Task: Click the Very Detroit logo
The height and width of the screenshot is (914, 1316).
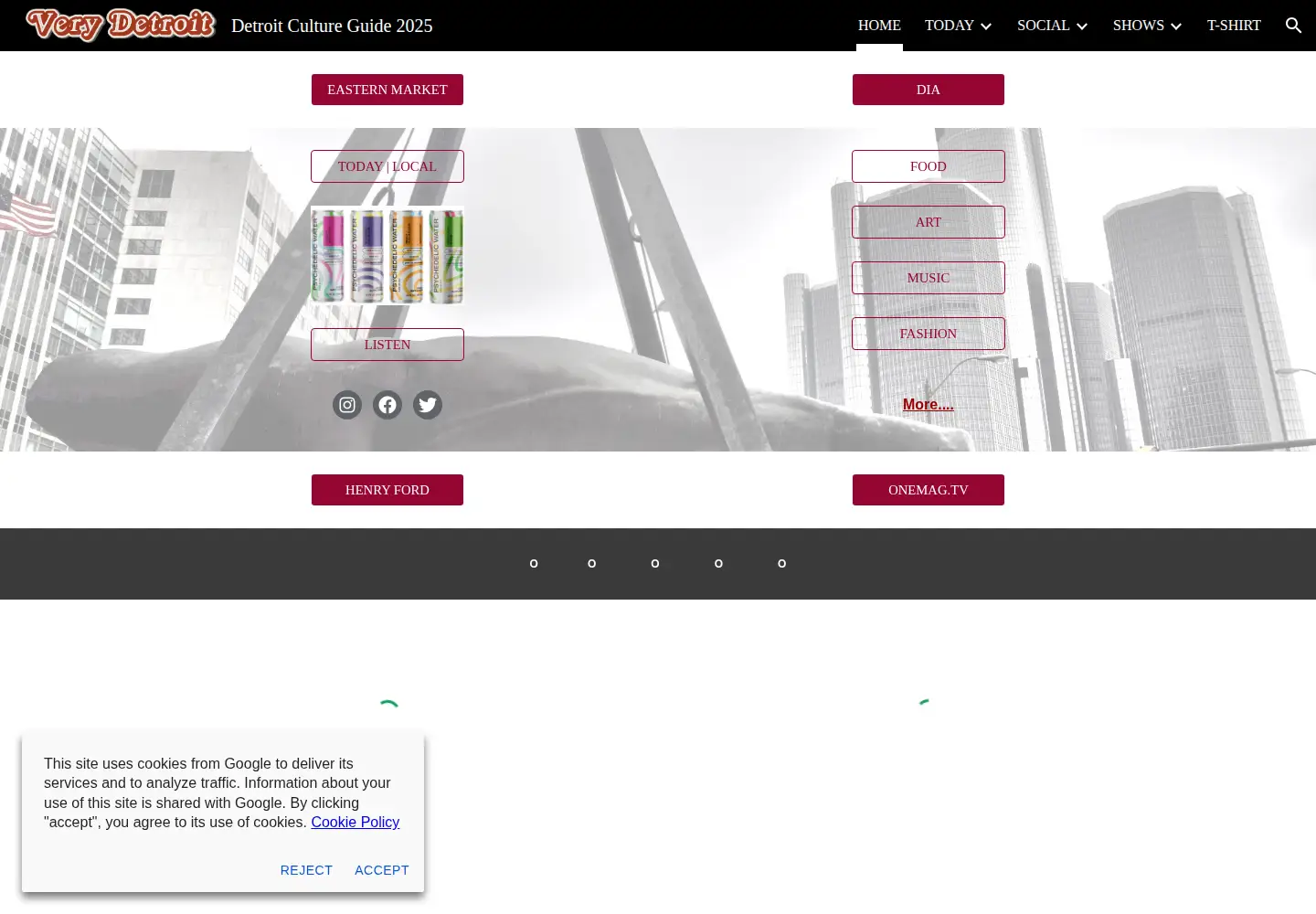Action: [x=121, y=25]
